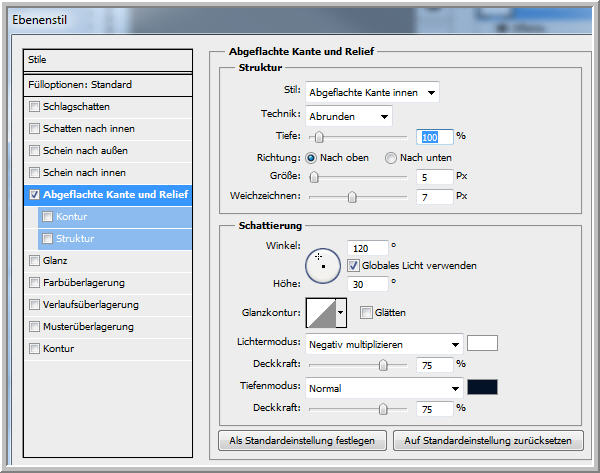Tick the Schein nach innen checkbox
The width and height of the screenshot is (600, 473).
tap(34, 173)
